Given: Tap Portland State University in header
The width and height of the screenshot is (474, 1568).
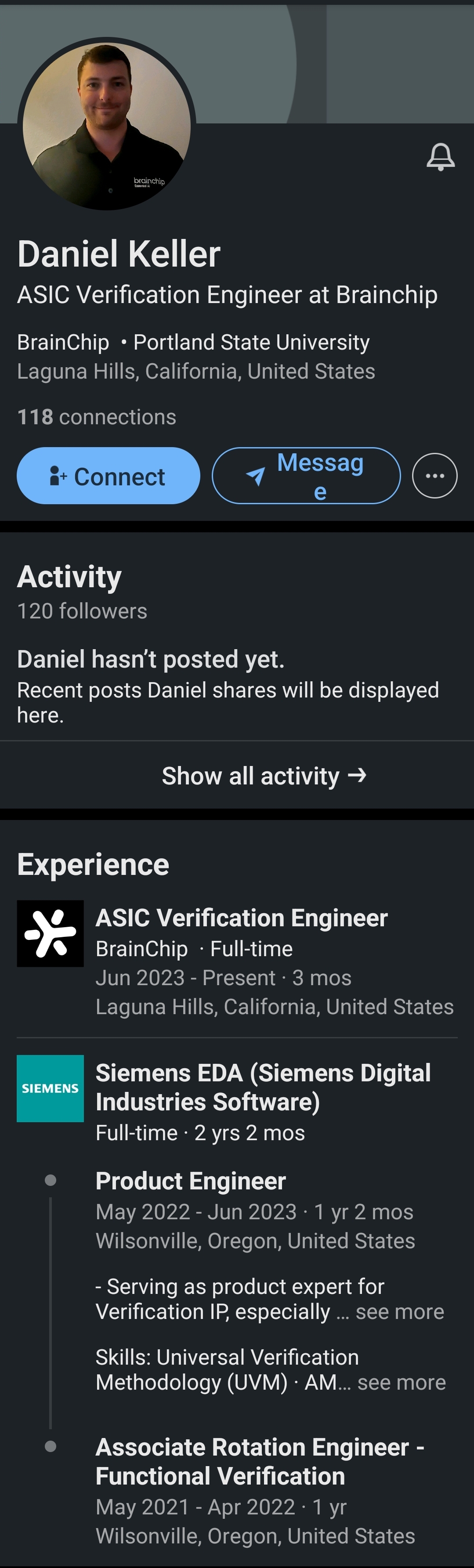Looking at the screenshot, I should tap(251, 342).
